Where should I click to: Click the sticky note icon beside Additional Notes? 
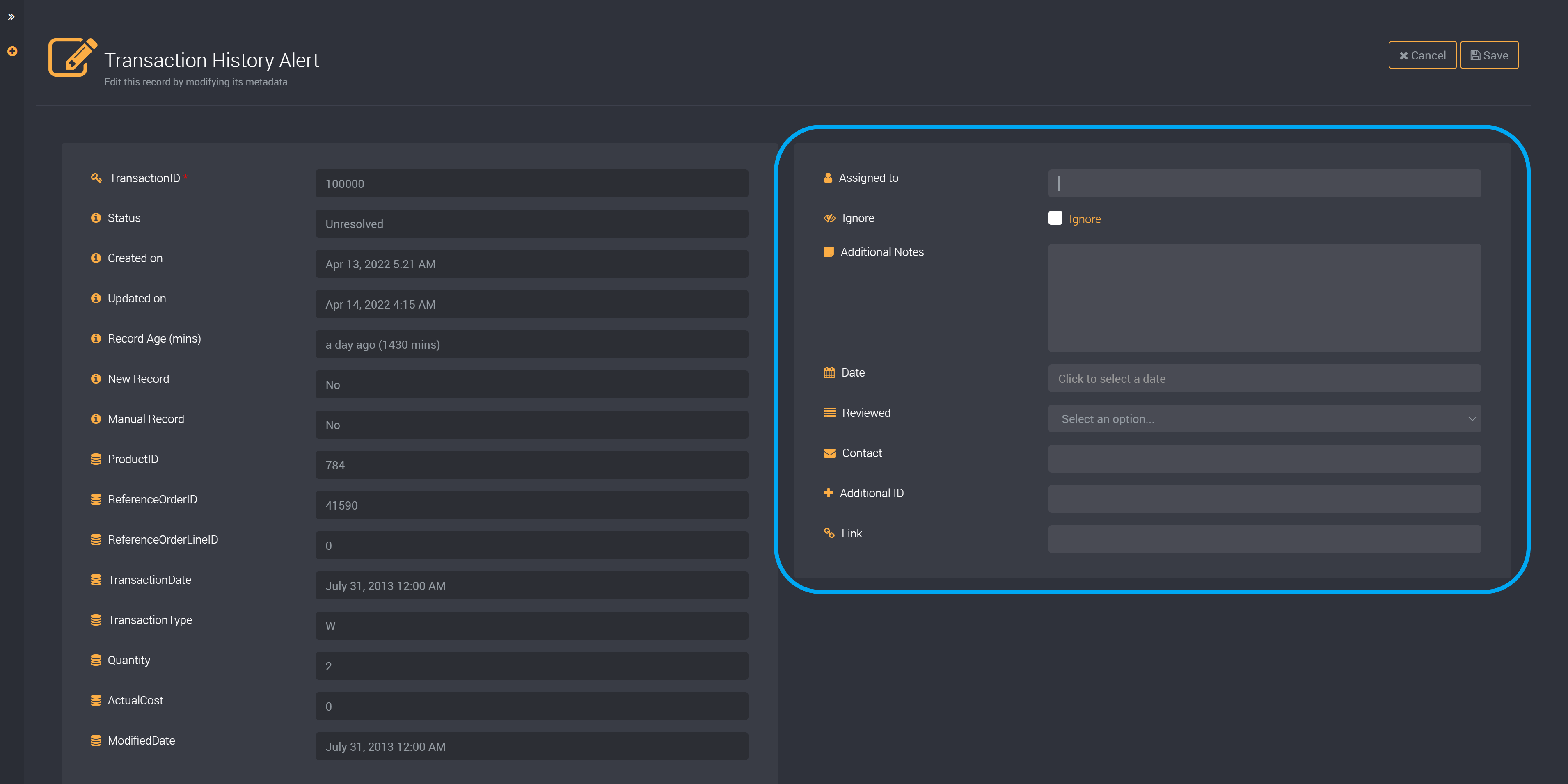(829, 252)
